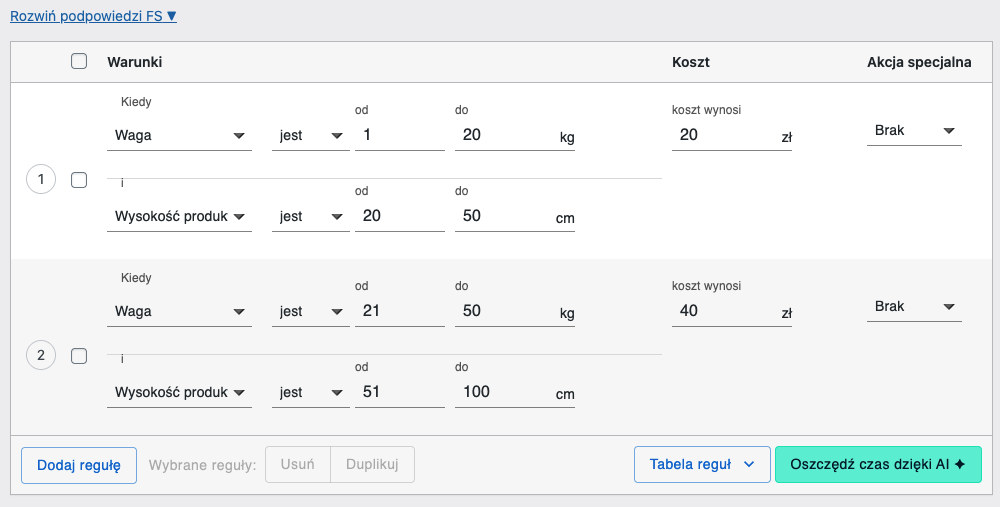Click the 'do' height field with value 100
The image size is (1000, 507).
coord(502,392)
